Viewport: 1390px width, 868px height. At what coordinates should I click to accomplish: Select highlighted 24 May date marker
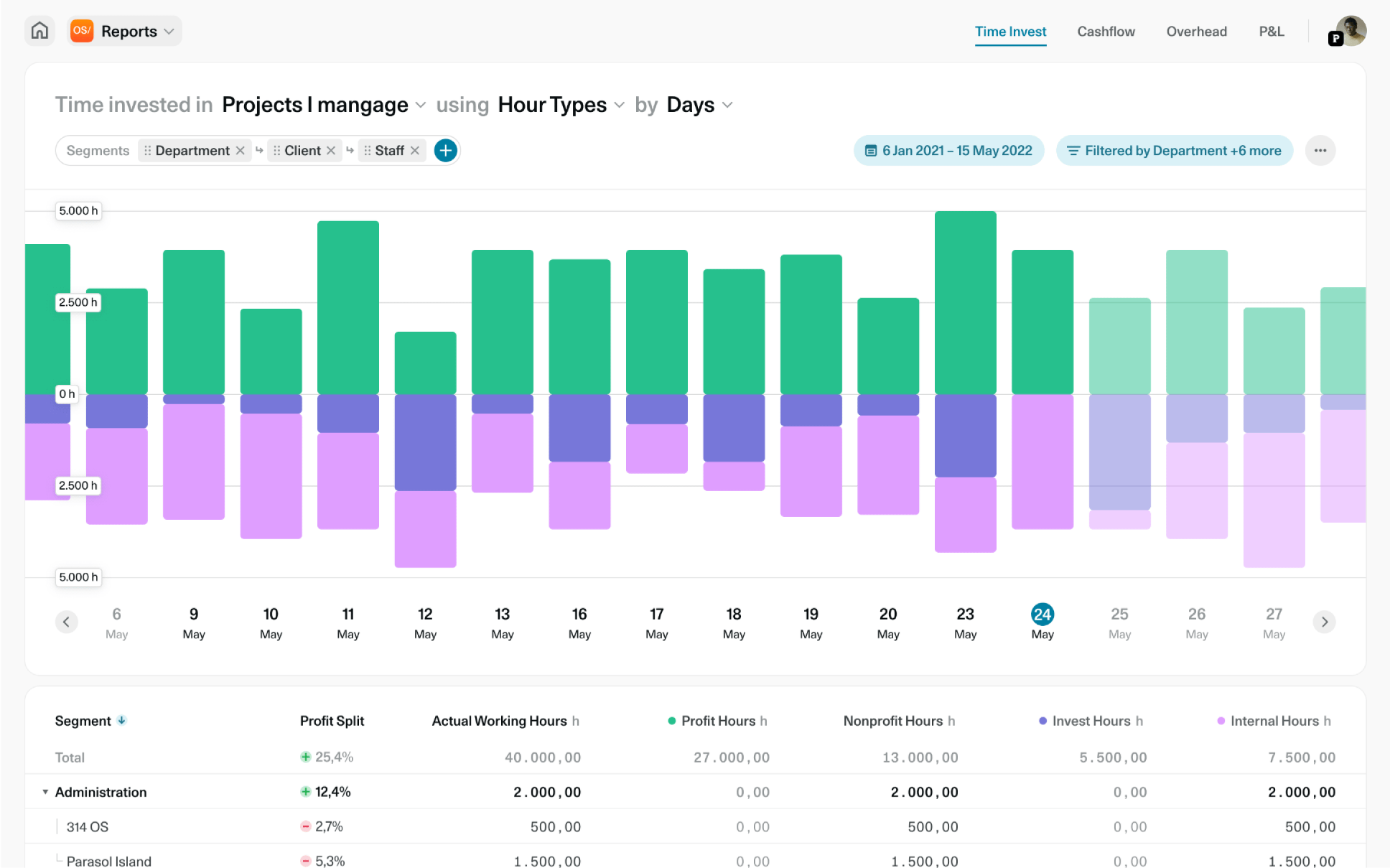click(x=1042, y=615)
